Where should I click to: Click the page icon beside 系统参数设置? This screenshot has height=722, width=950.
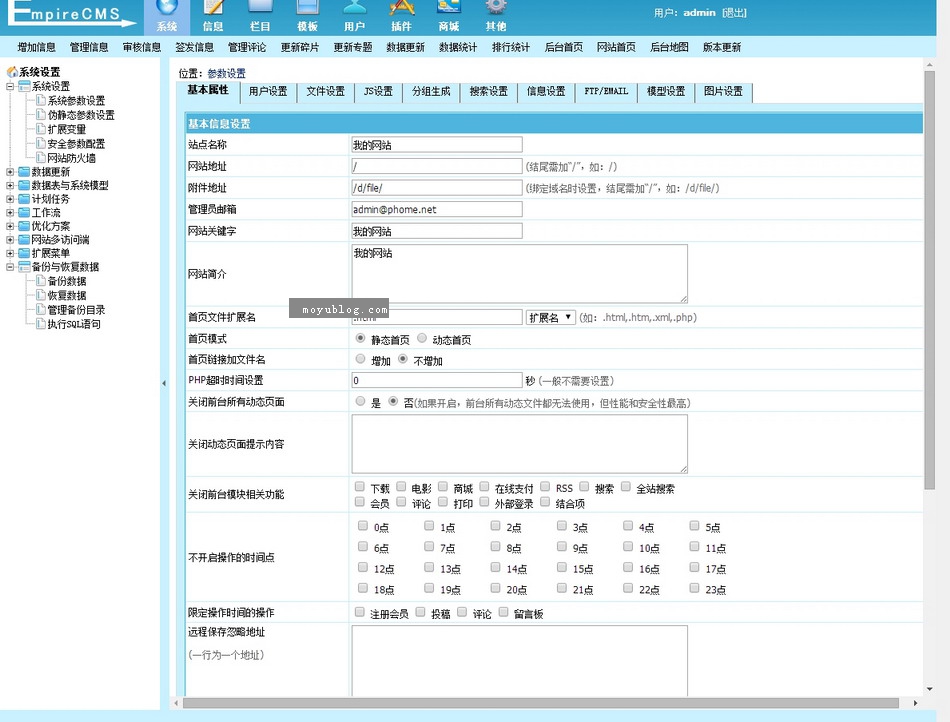41,100
